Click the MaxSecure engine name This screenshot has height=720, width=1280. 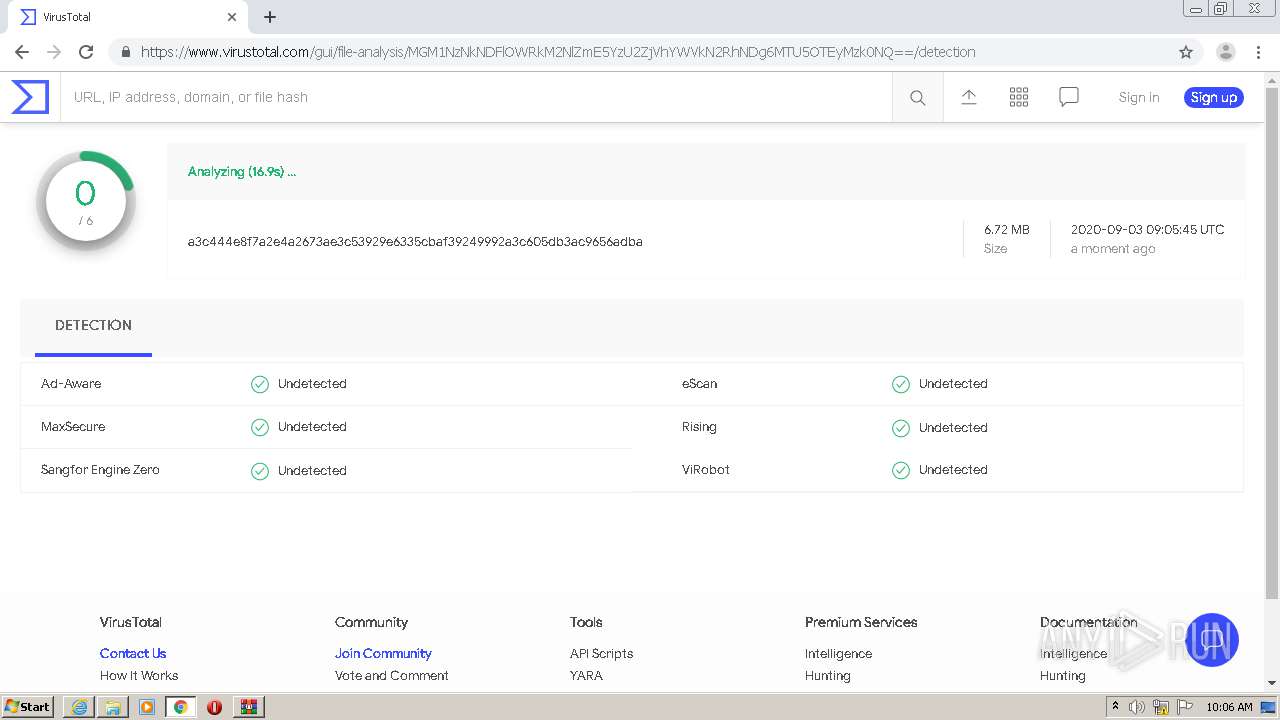(73, 427)
